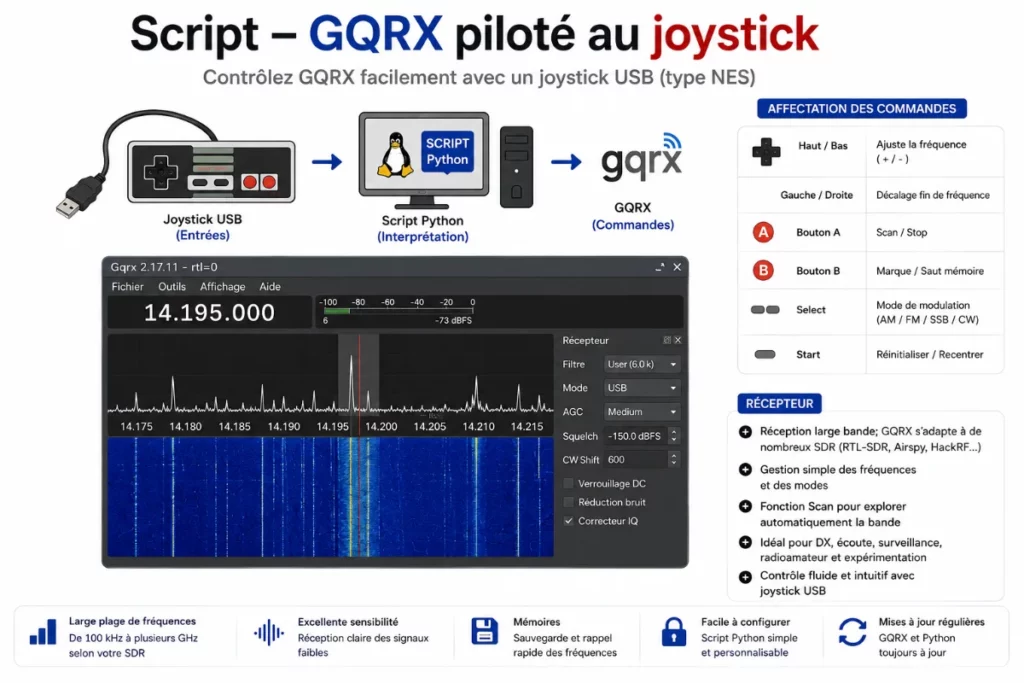The height and width of the screenshot is (683, 1024).
Task: Click the (Commandes) label under GQRX
Action: click(633, 225)
